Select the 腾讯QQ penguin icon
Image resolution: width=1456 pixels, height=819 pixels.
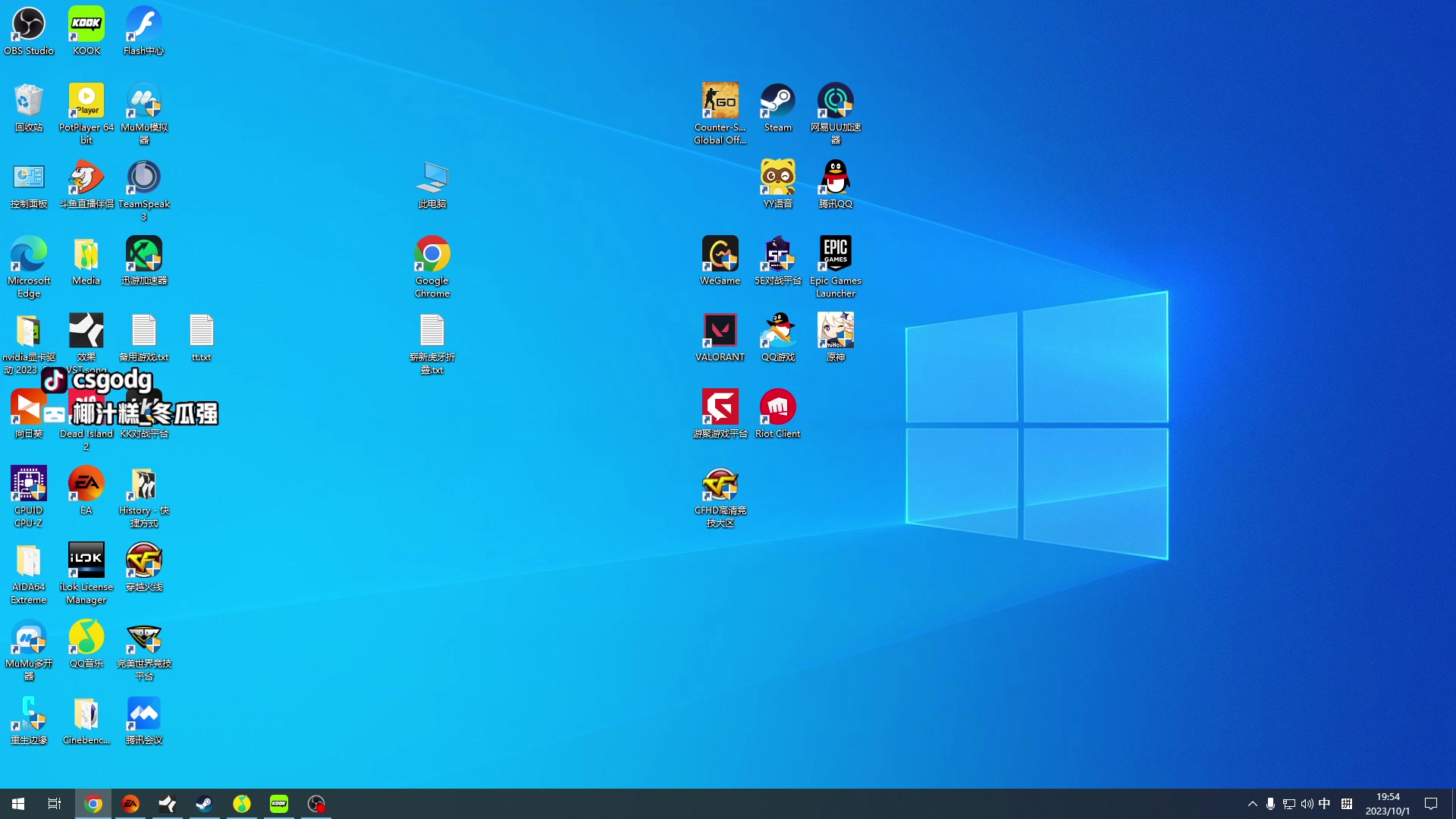pos(836,184)
